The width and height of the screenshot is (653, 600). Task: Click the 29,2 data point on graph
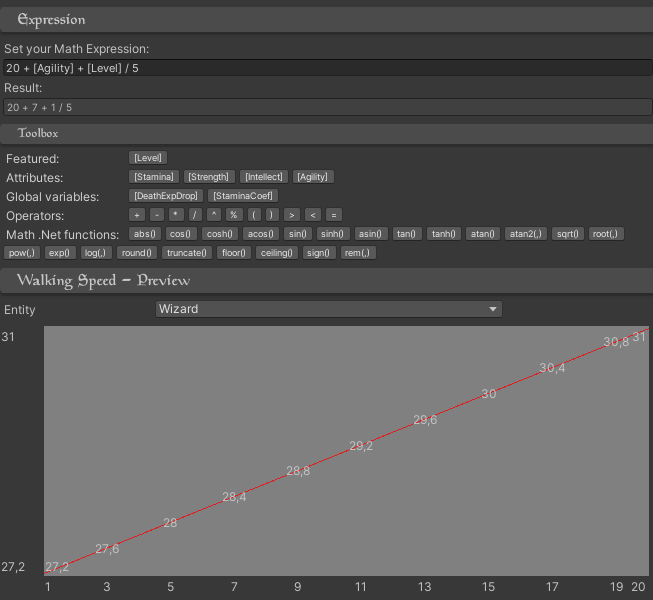click(x=361, y=446)
